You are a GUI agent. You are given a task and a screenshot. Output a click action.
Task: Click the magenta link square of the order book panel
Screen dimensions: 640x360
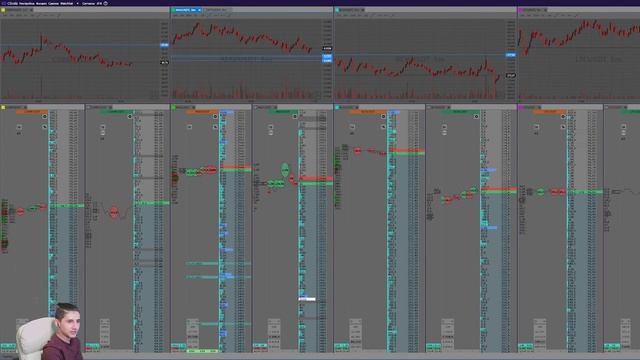[520, 107]
